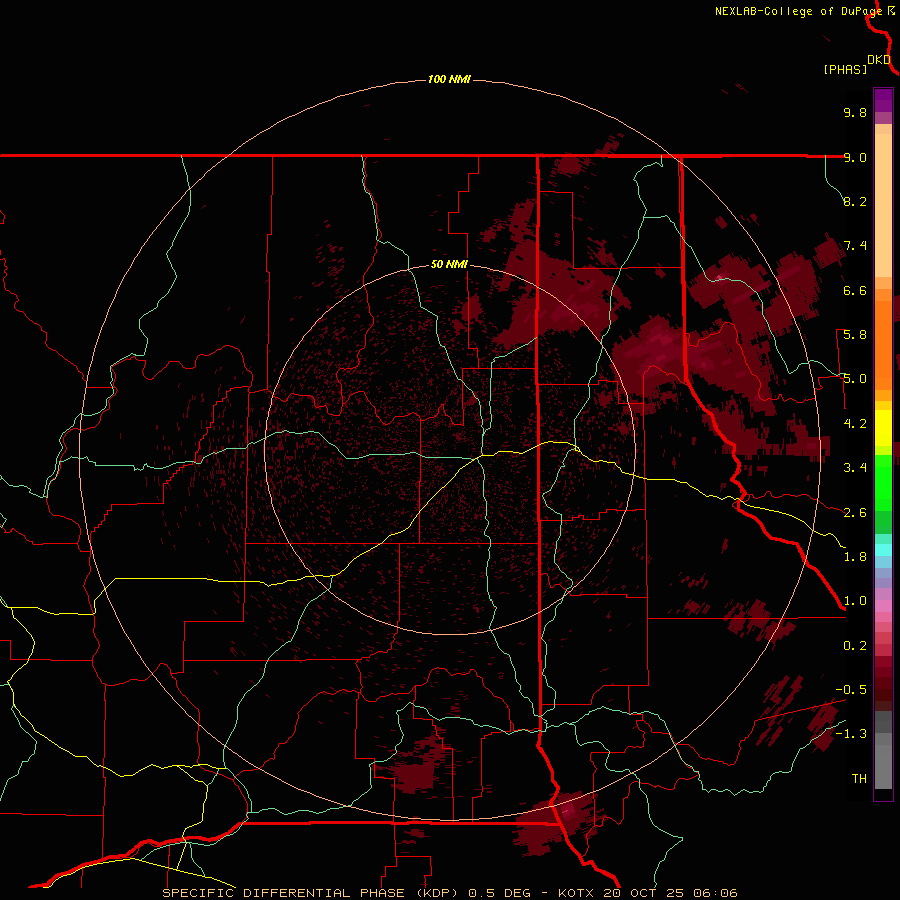This screenshot has width=900, height=900.
Task: Click the 20 OCT 25 date text
Action: (x=641, y=893)
